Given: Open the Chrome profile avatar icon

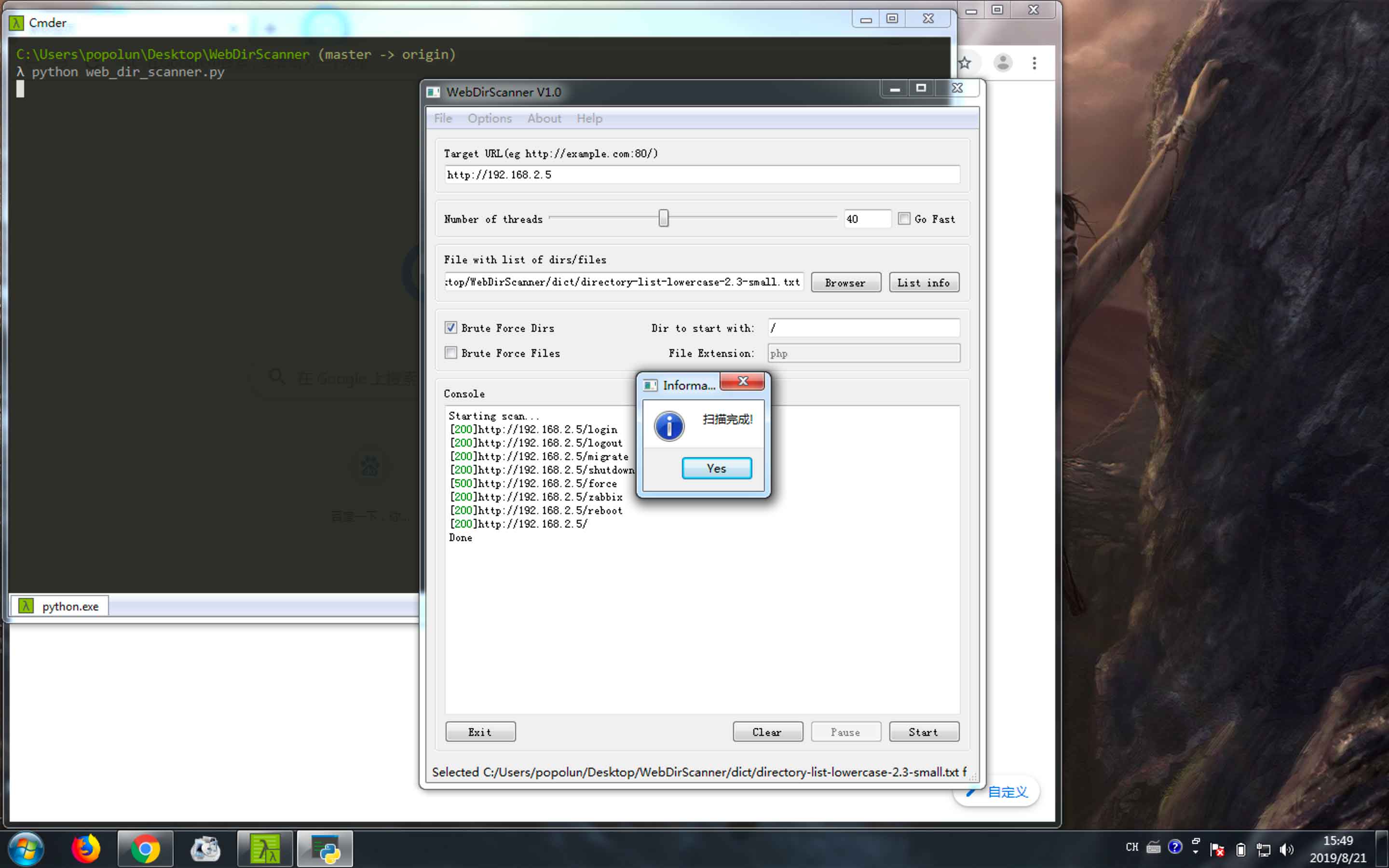Looking at the screenshot, I should 1003,63.
